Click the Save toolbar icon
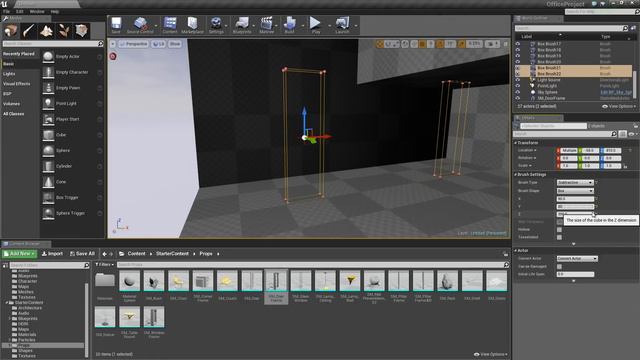 (x=116, y=25)
